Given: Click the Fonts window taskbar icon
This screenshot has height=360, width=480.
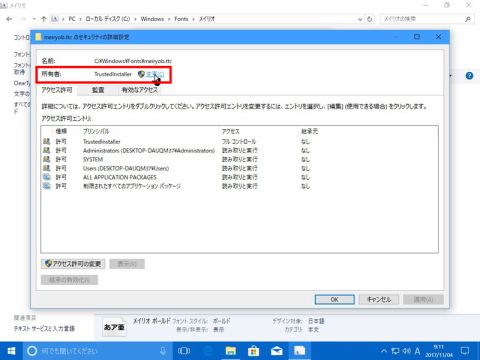Looking at the screenshot, I should tap(299, 351).
